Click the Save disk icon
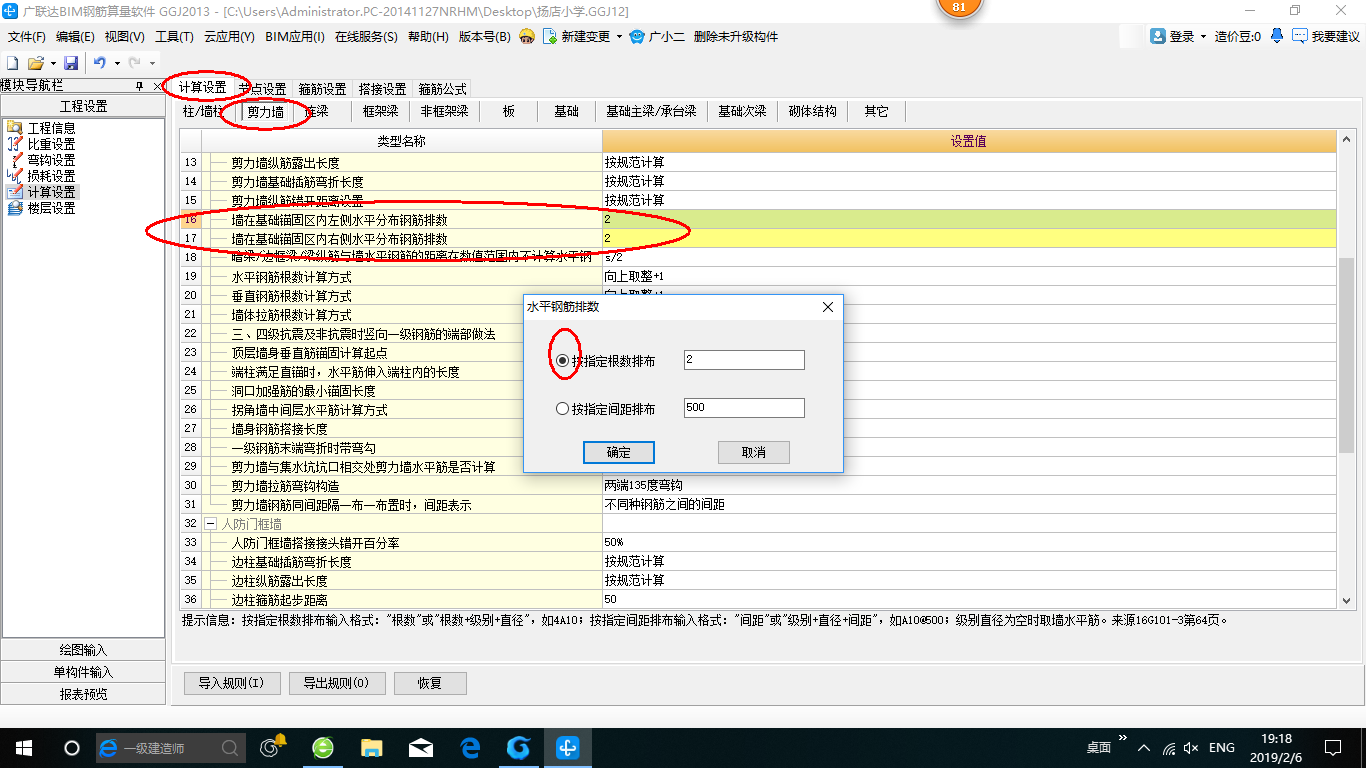 tap(71, 63)
